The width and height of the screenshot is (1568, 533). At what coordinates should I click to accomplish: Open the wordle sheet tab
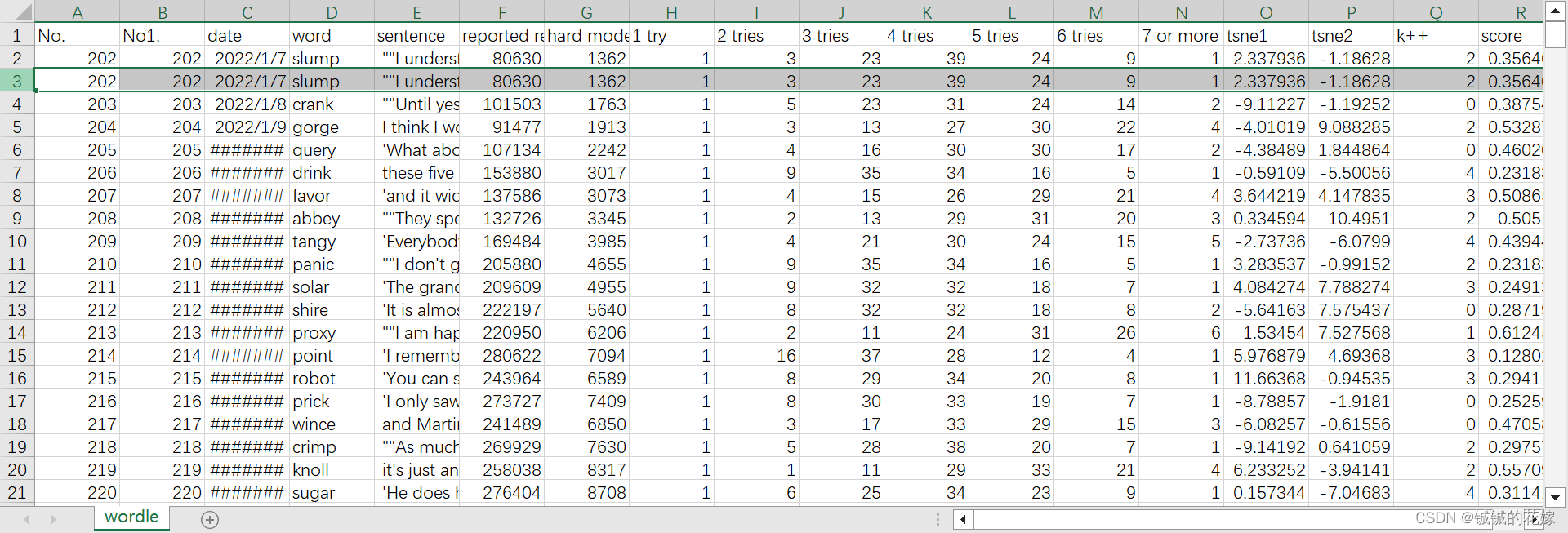[131, 517]
